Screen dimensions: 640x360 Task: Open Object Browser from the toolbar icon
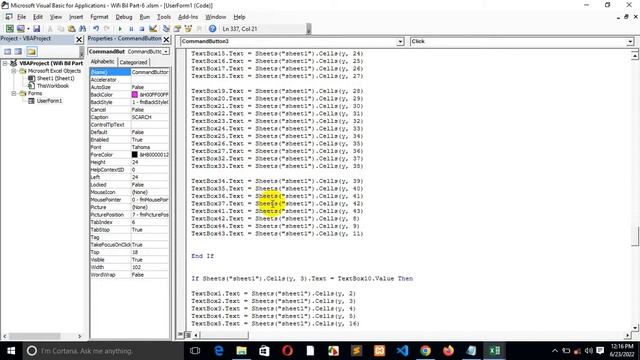coord(188,29)
